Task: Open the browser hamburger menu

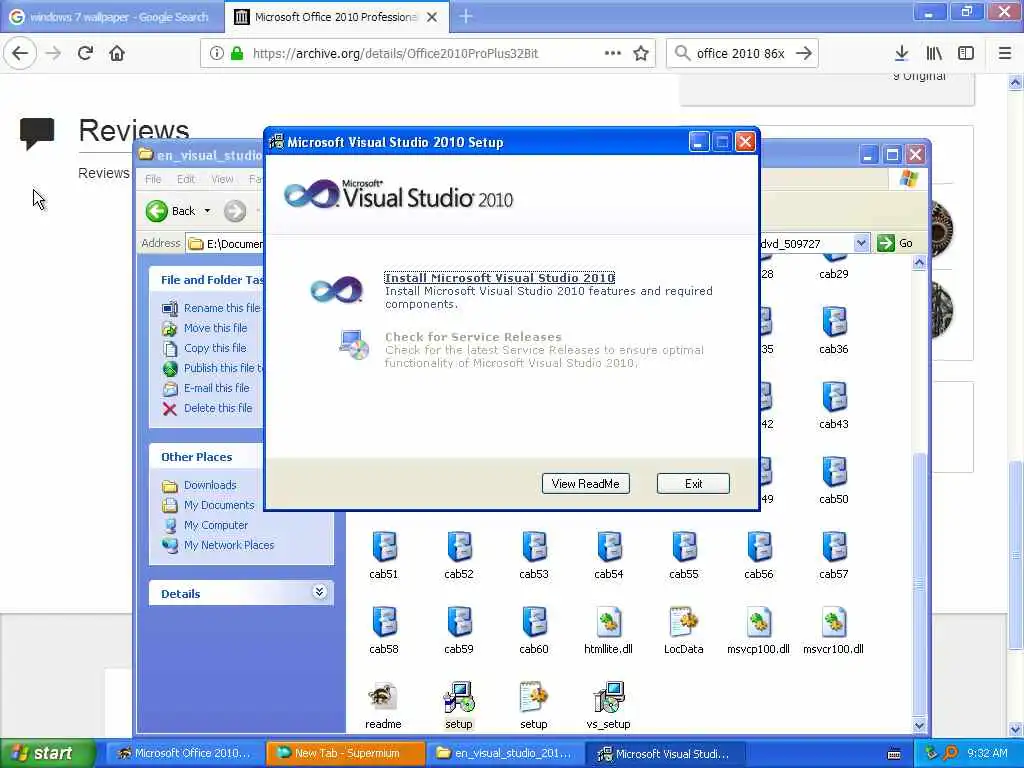Action: pos(1005,54)
